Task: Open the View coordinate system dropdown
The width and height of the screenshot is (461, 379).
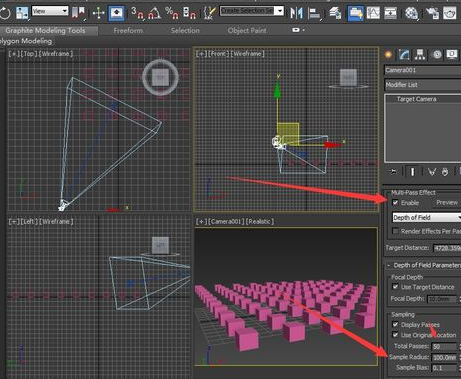Action: tap(50, 11)
